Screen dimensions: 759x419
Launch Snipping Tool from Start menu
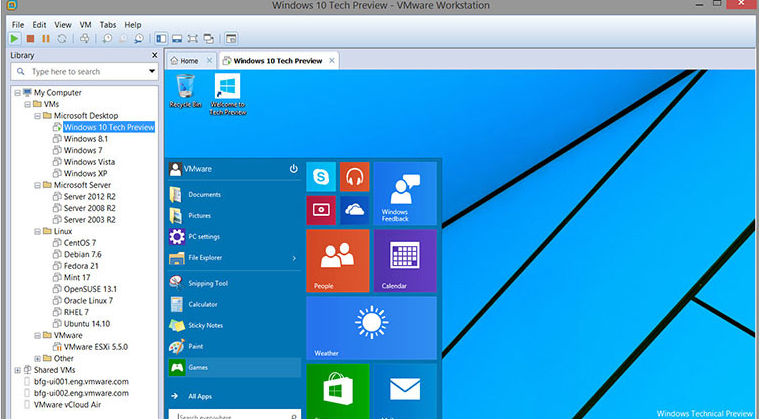(x=235, y=283)
